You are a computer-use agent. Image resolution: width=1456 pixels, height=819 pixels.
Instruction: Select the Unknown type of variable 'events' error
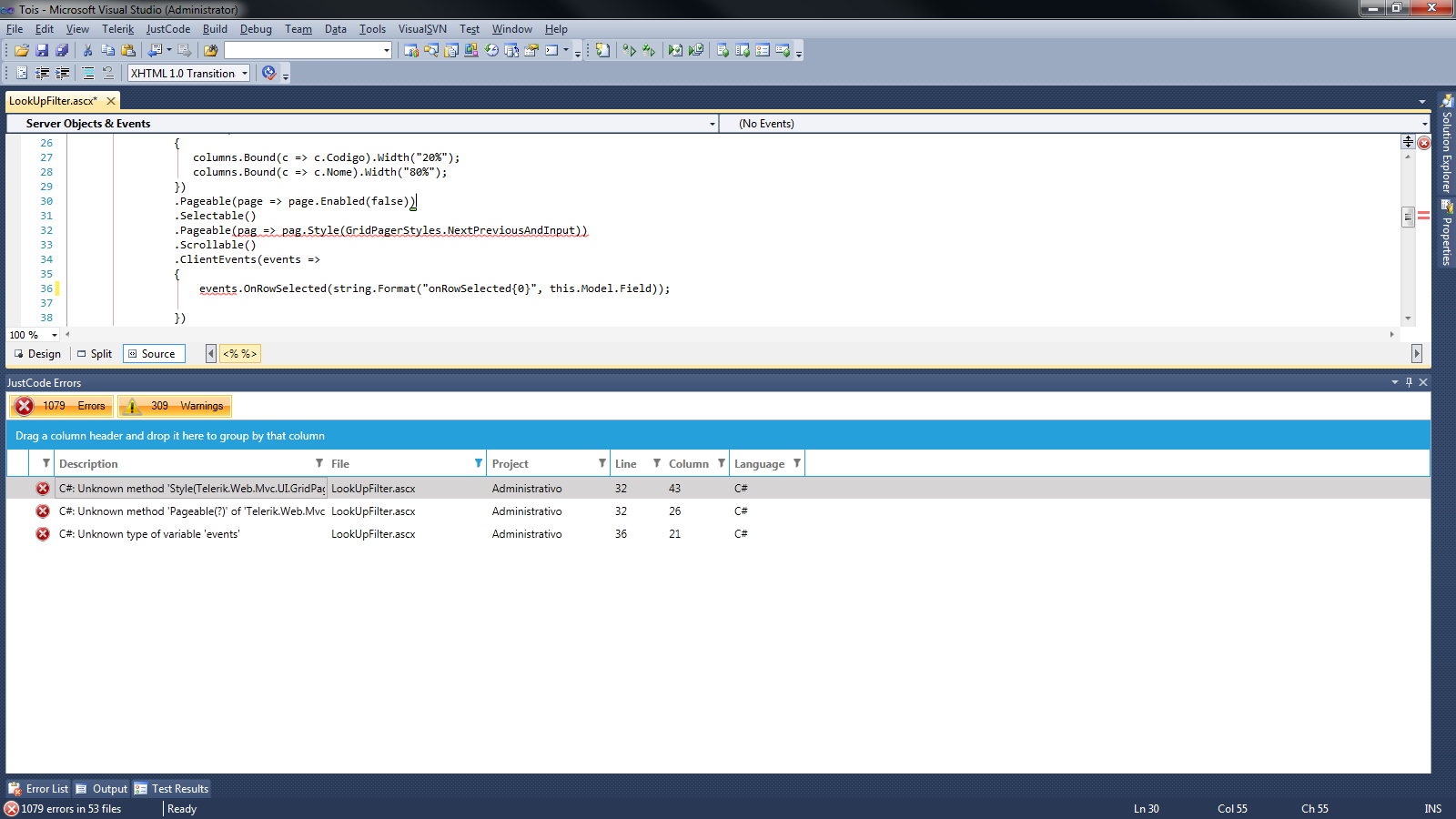click(x=149, y=534)
